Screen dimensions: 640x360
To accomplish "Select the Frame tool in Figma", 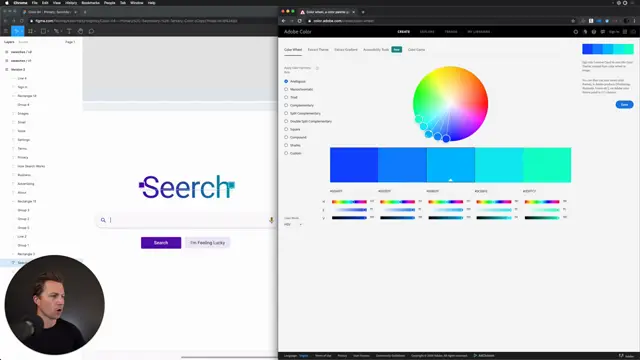I will [30, 31].
